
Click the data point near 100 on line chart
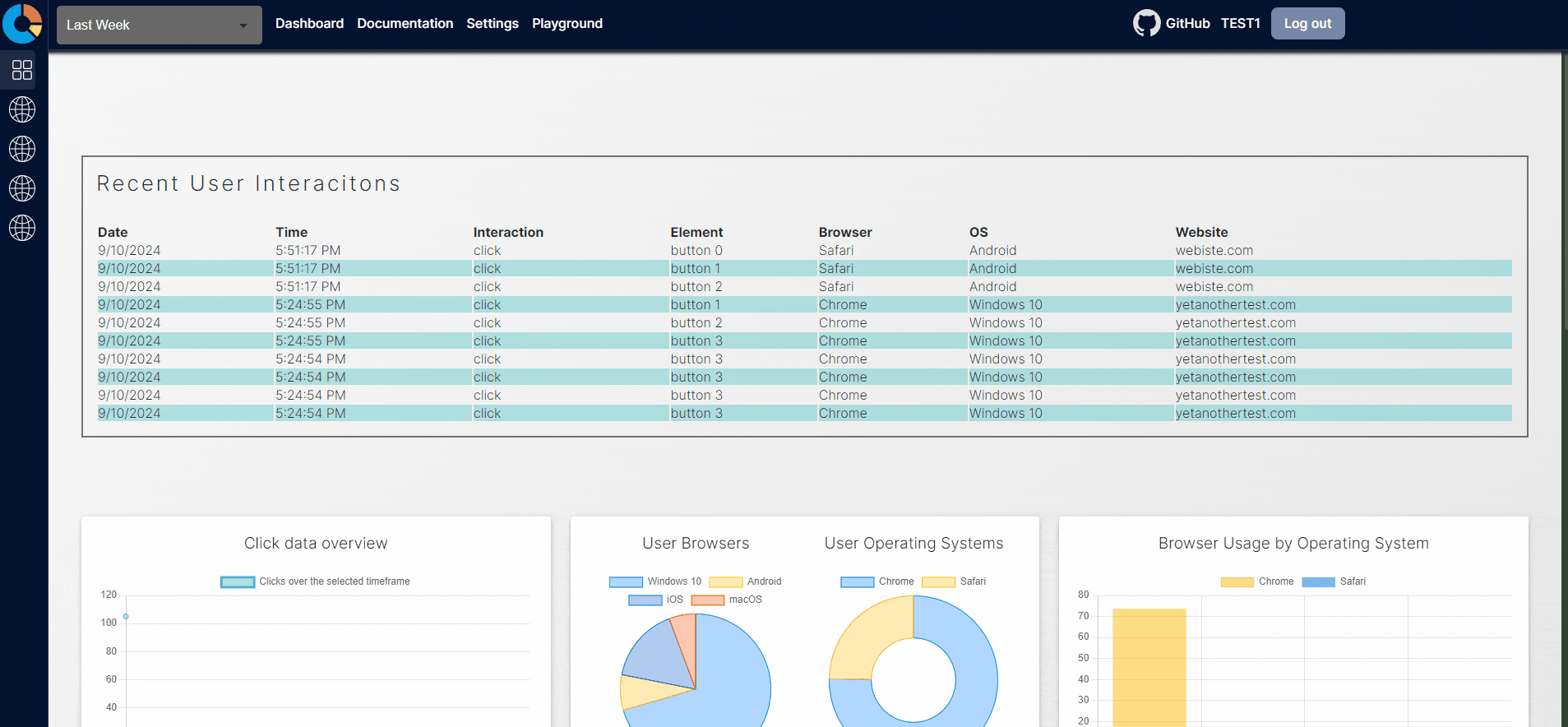126,616
